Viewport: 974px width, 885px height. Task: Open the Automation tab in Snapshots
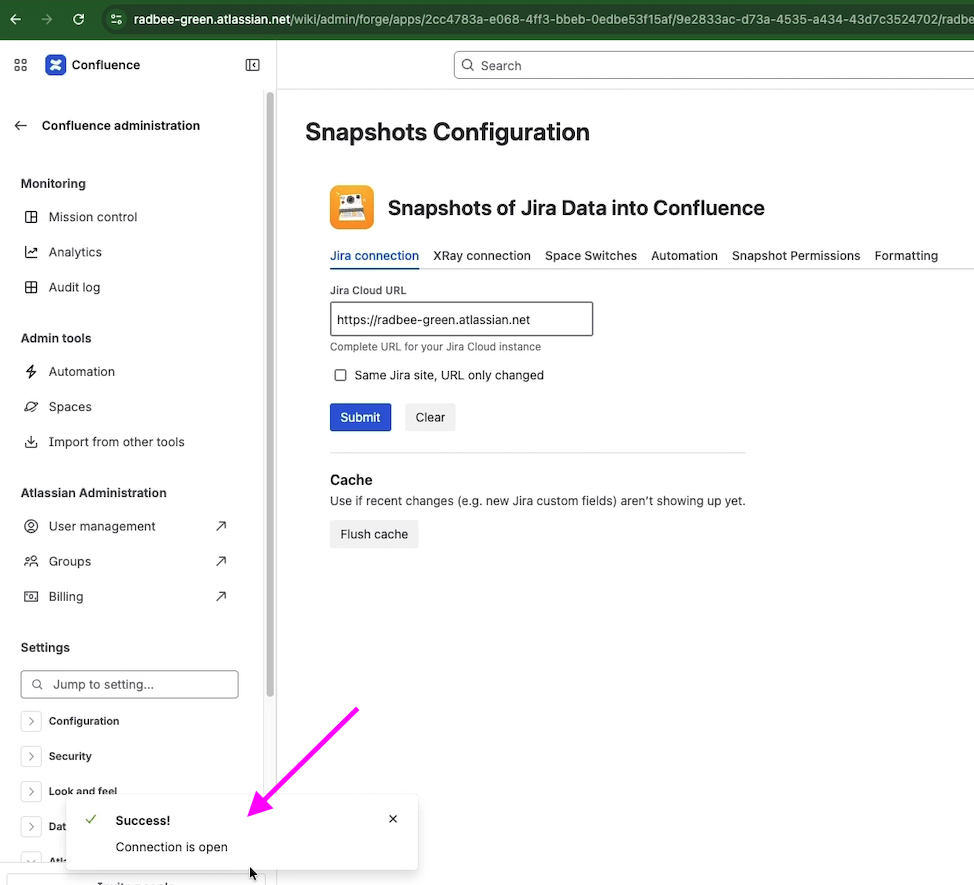[684, 256]
